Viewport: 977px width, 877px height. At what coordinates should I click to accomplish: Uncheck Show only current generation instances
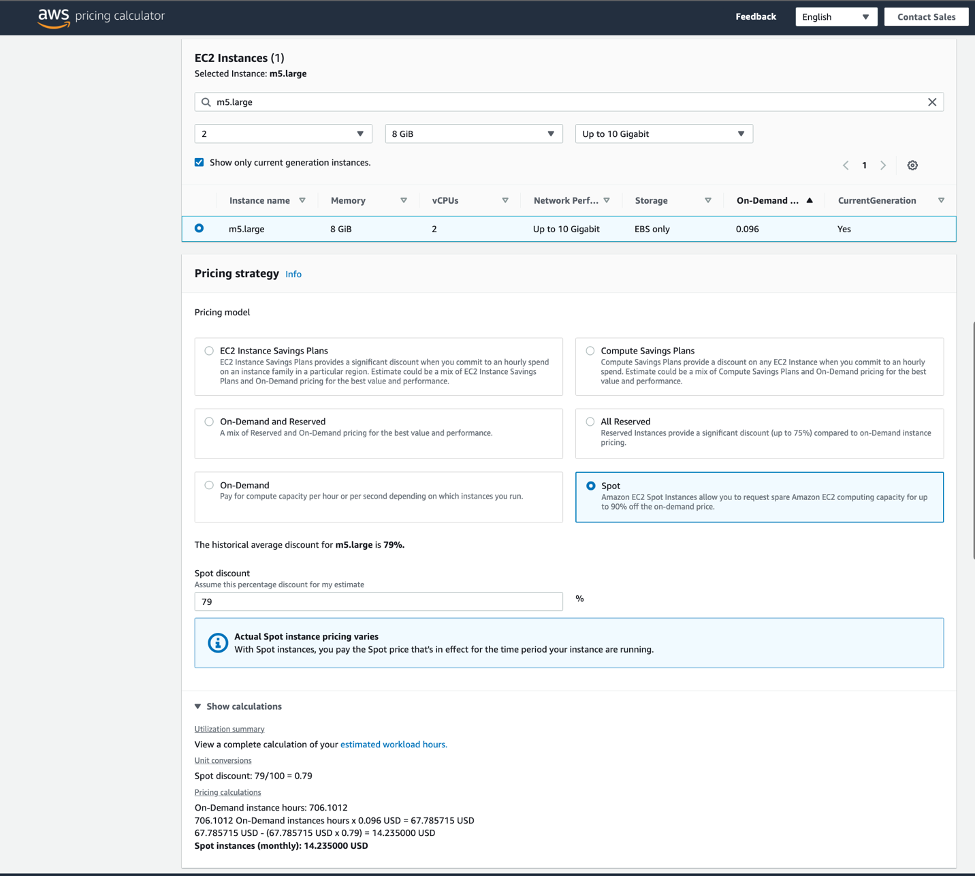199,163
